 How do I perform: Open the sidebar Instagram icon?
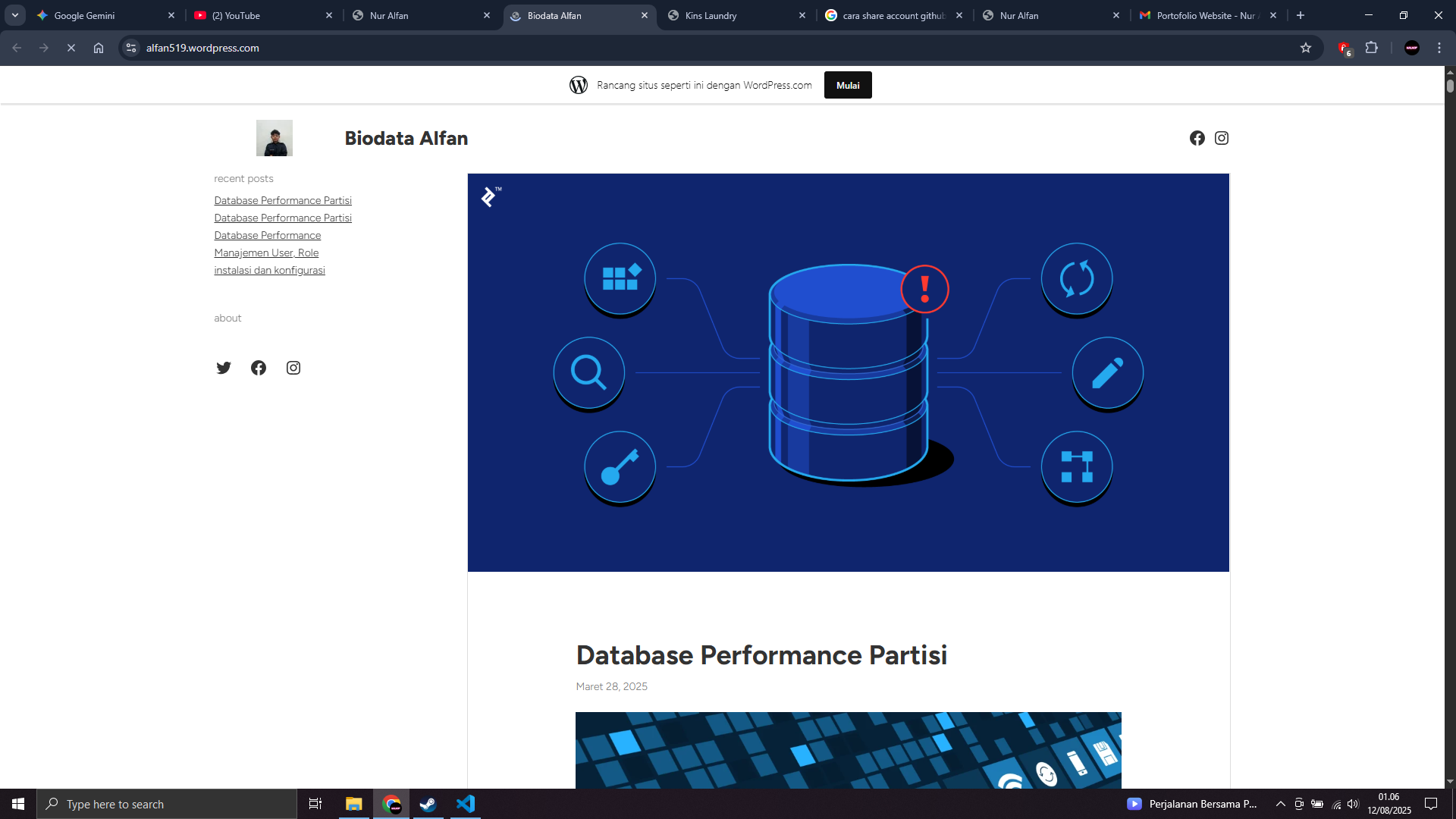293,368
